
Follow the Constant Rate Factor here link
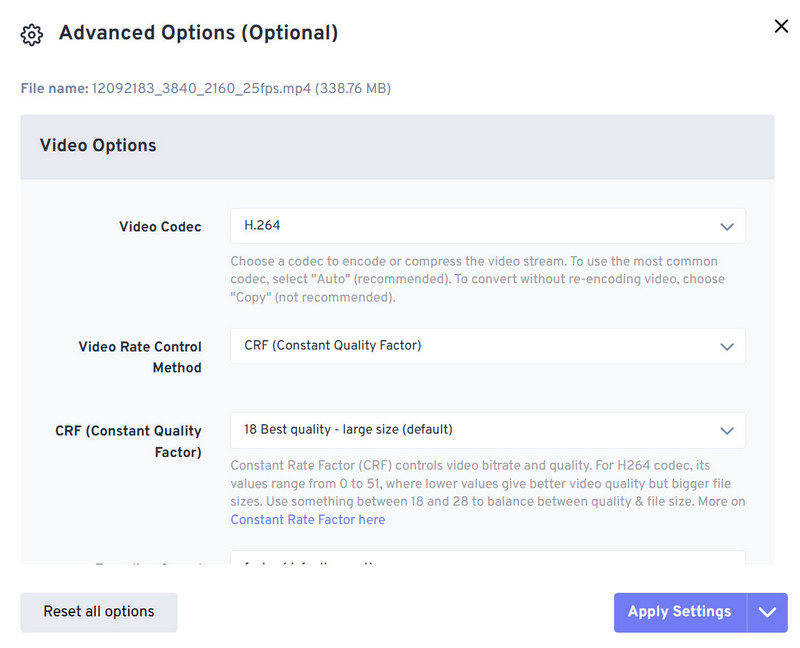[x=307, y=520]
